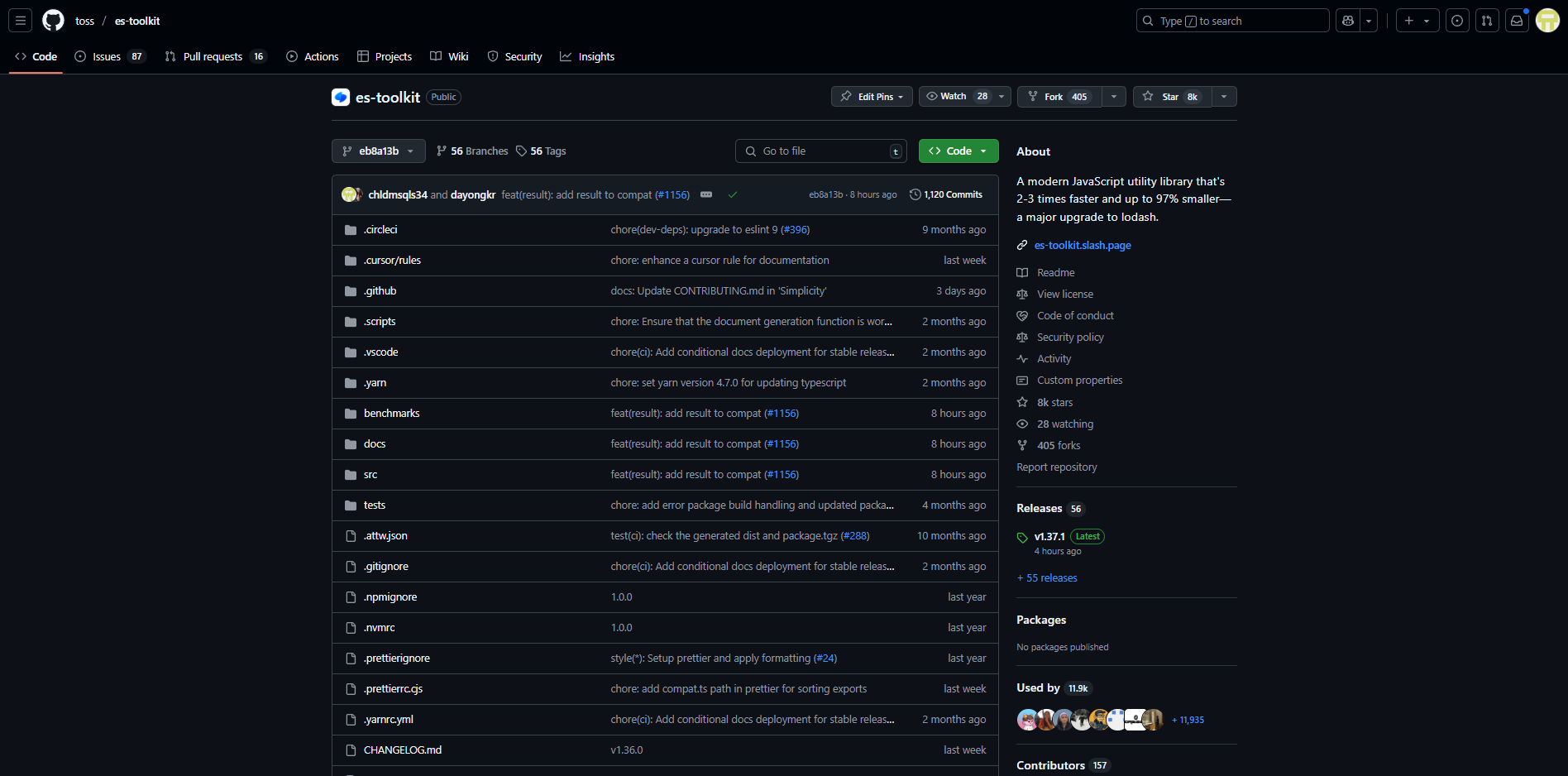Image resolution: width=1568 pixels, height=776 pixels.
Task: Click the Go to file search field
Action: coord(821,151)
